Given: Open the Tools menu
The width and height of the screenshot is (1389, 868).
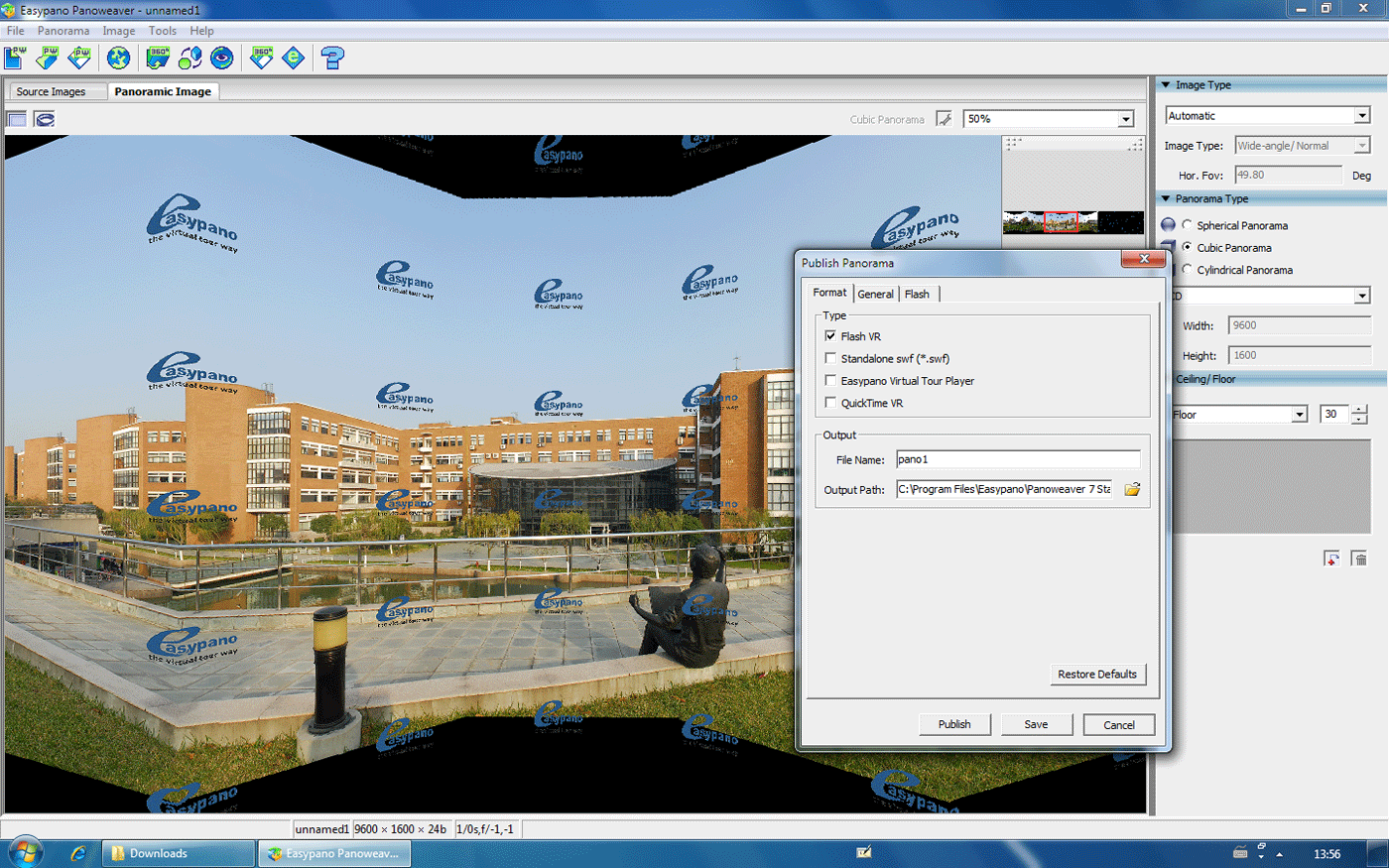Looking at the screenshot, I should click(163, 31).
